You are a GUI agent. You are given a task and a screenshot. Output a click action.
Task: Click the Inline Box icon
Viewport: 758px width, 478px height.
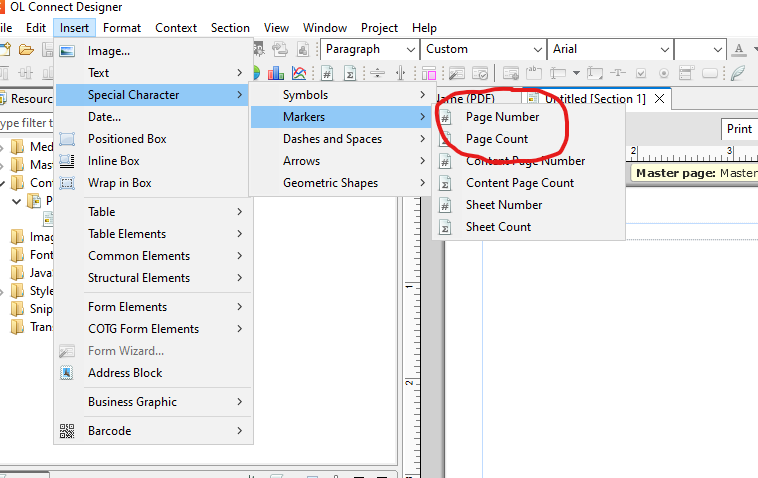point(68,161)
